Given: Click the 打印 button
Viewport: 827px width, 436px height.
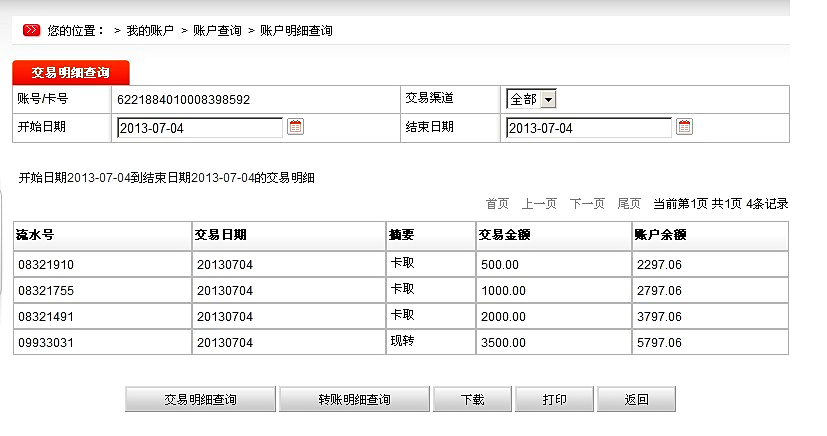Looking at the screenshot, I should 554,399.
